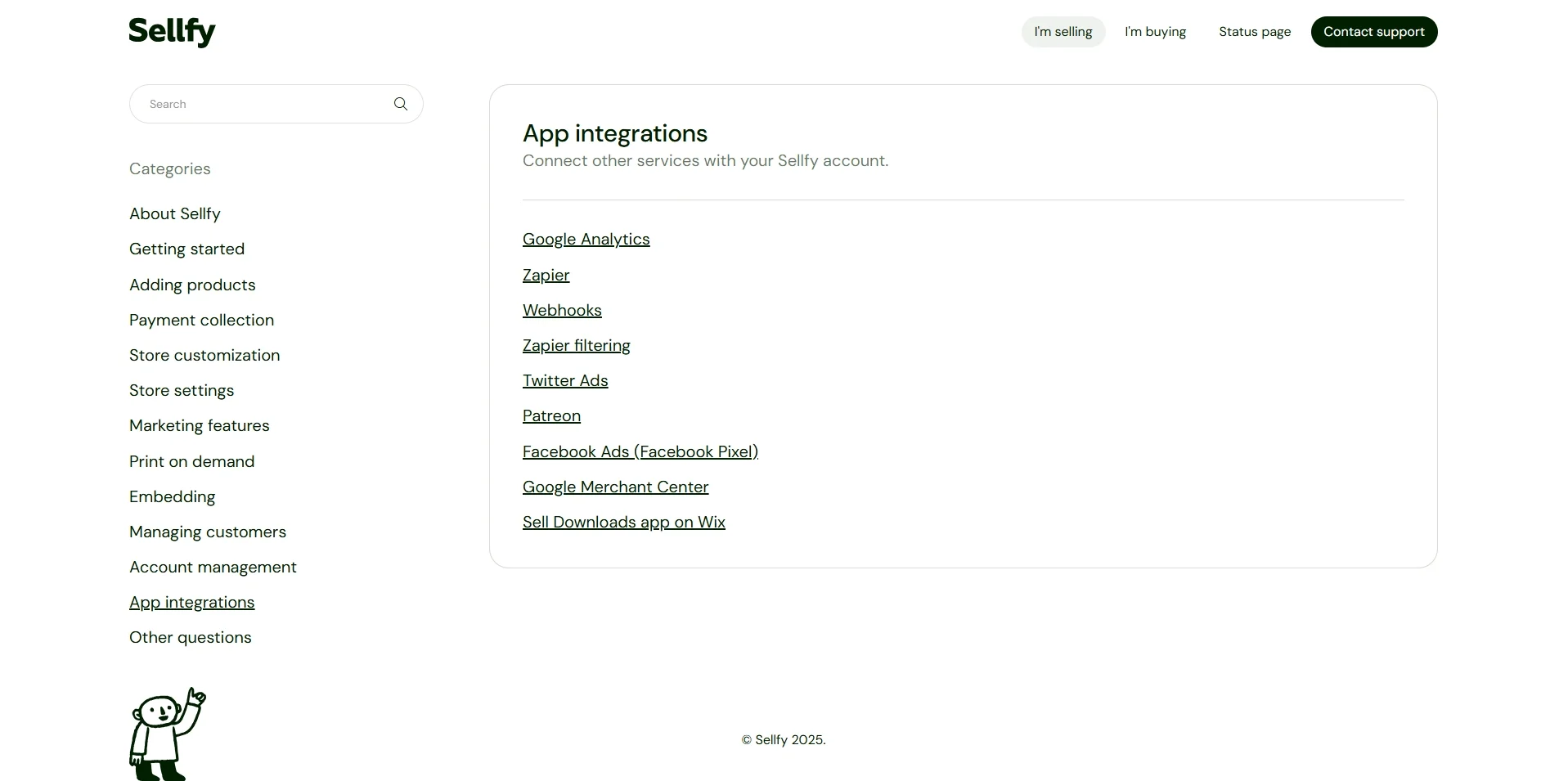Open the Twitter Ads article
Image resolution: width=1568 pixels, height=781 pixels.
click(x=565, y=380)
